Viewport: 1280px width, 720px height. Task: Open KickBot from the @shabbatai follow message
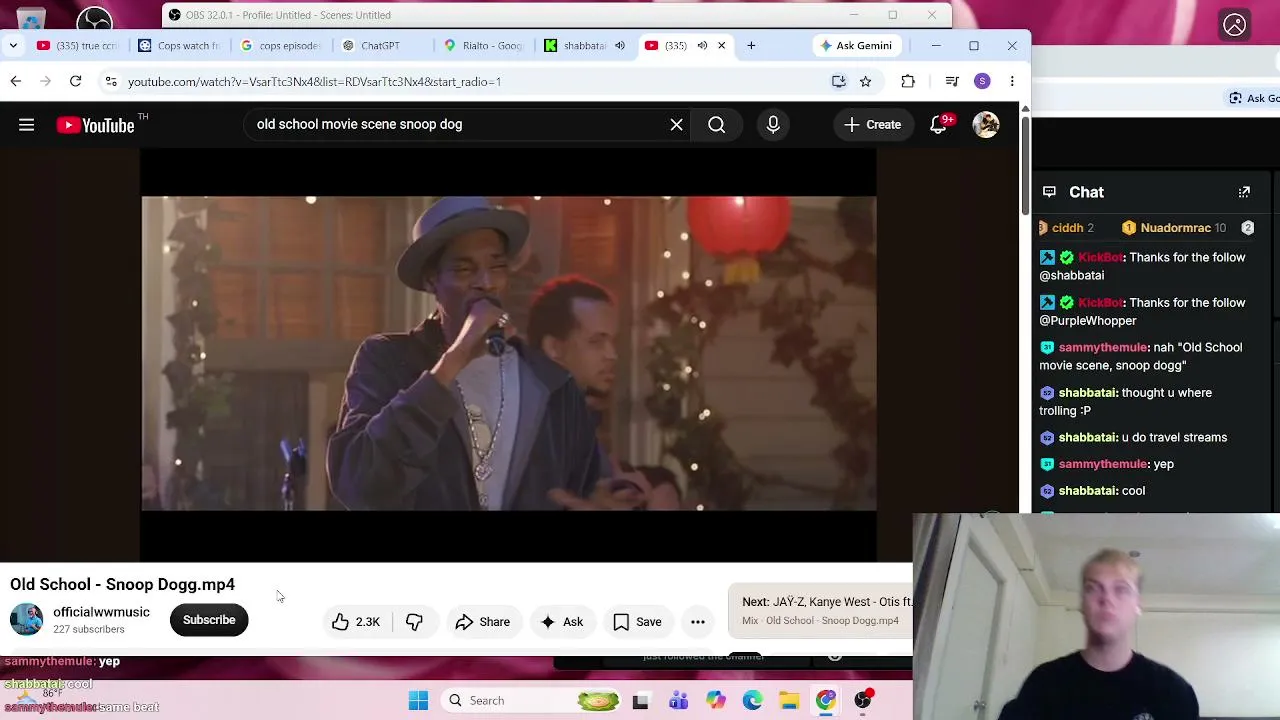[1100, 258]
